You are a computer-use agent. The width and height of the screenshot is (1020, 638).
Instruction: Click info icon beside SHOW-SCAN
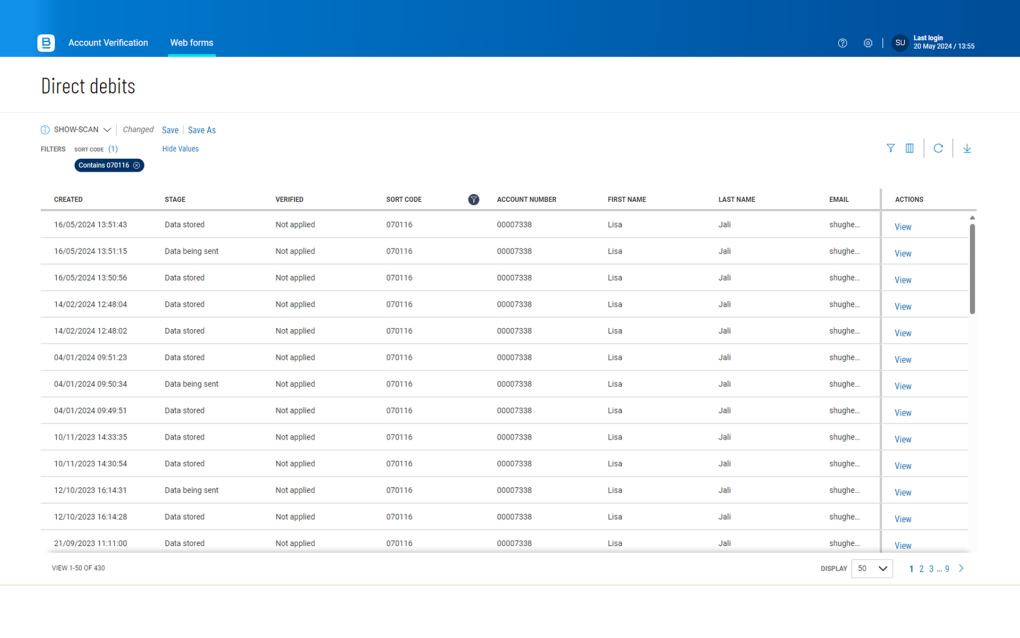click(45, 130)
